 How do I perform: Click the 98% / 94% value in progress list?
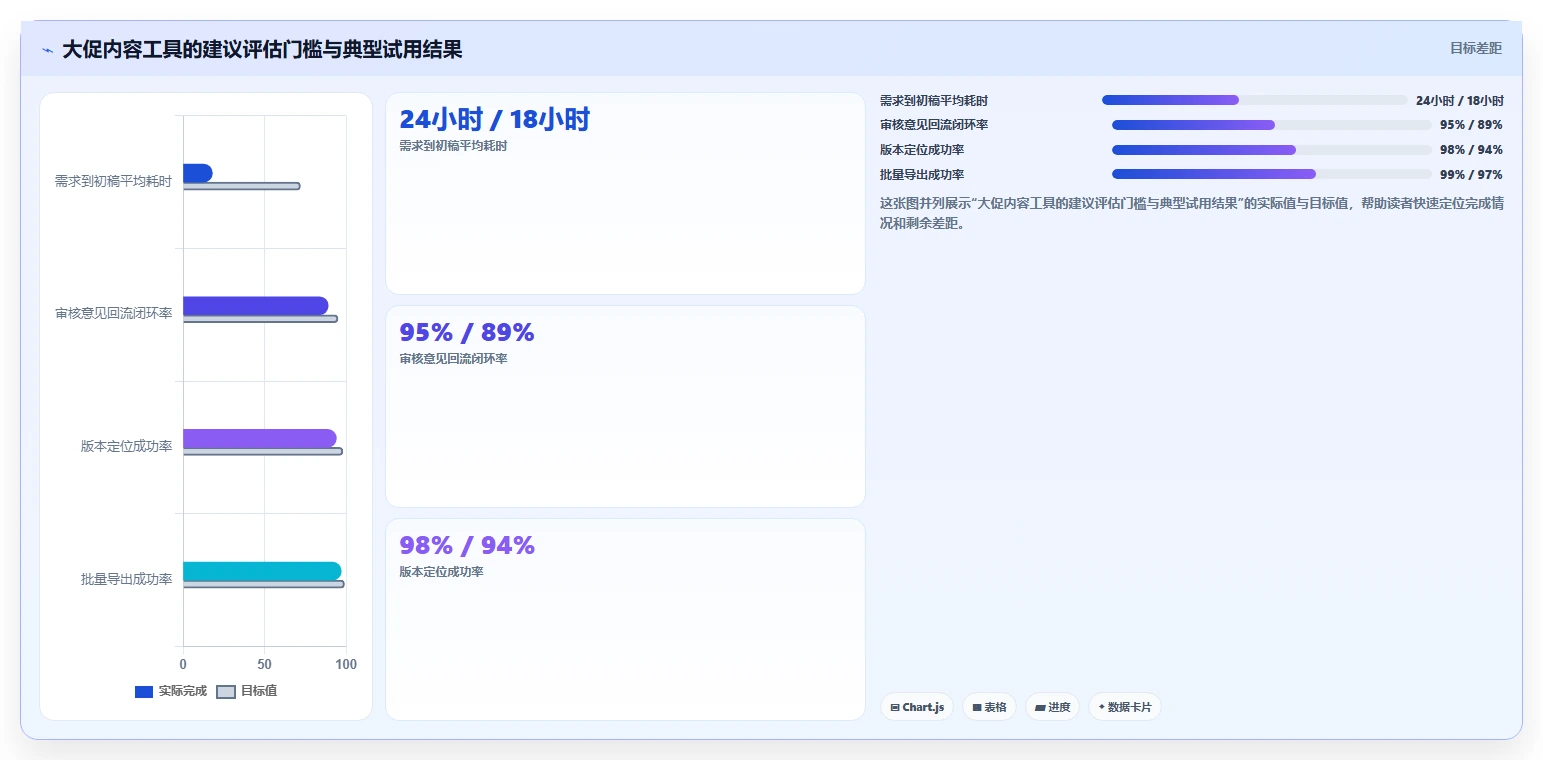click(1471, 150)
